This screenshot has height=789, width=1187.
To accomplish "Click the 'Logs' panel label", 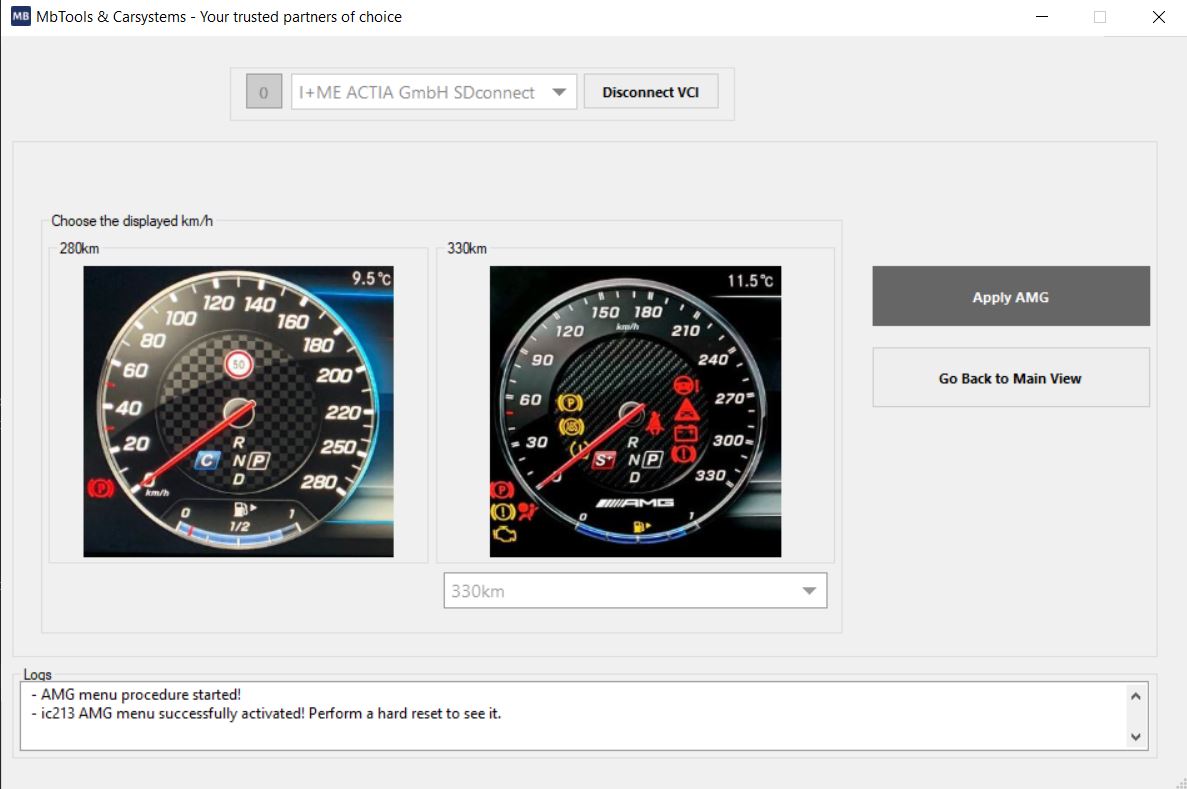I will [x=37, y=674].
